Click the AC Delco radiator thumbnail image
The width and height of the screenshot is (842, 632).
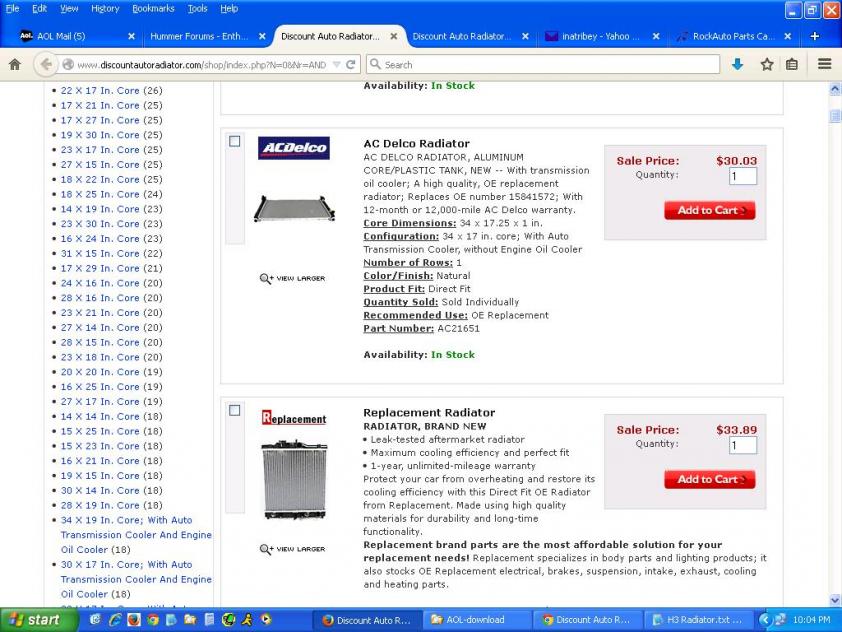pyautogui.click(x=293, y=208)
